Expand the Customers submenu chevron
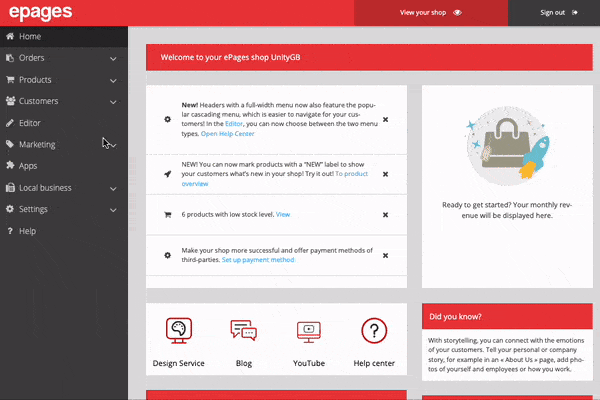 pyautogui.click(x=113, y=102)
